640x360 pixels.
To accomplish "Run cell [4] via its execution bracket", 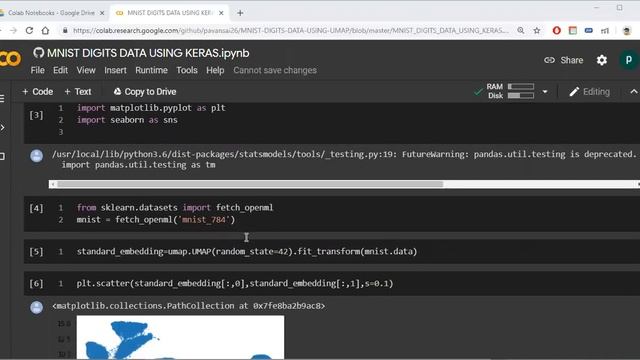I will pos(36,208).
